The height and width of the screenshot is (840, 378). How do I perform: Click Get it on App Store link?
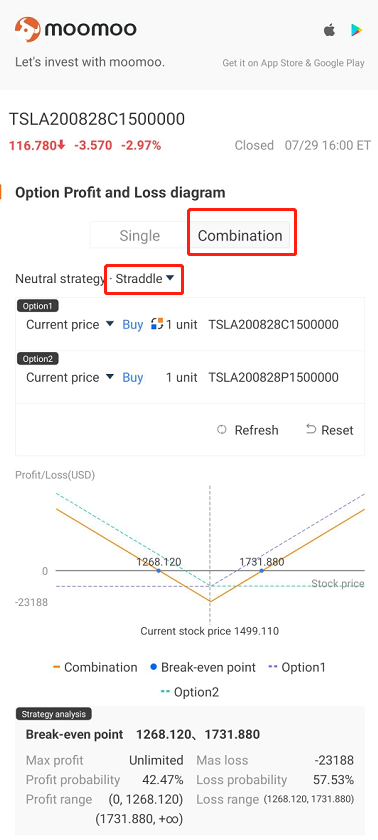pyautogui.click(x=293, y=63)
